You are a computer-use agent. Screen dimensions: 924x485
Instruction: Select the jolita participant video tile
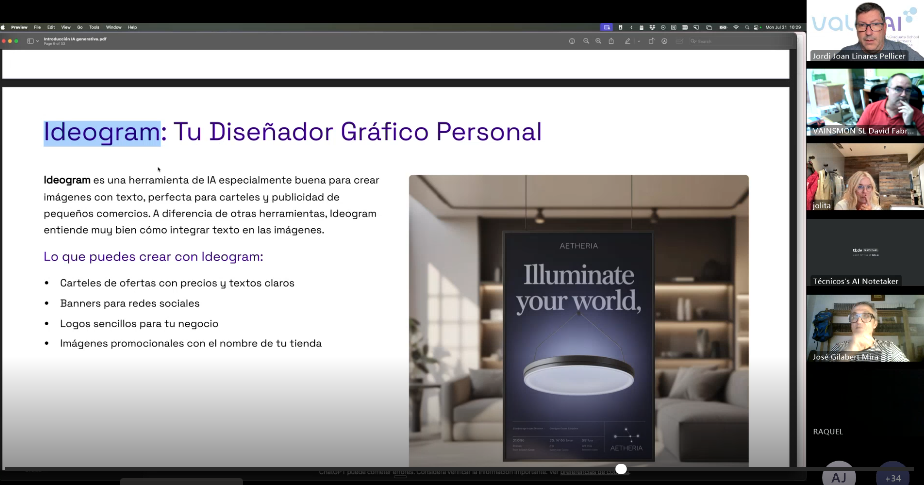pos(865,177)
